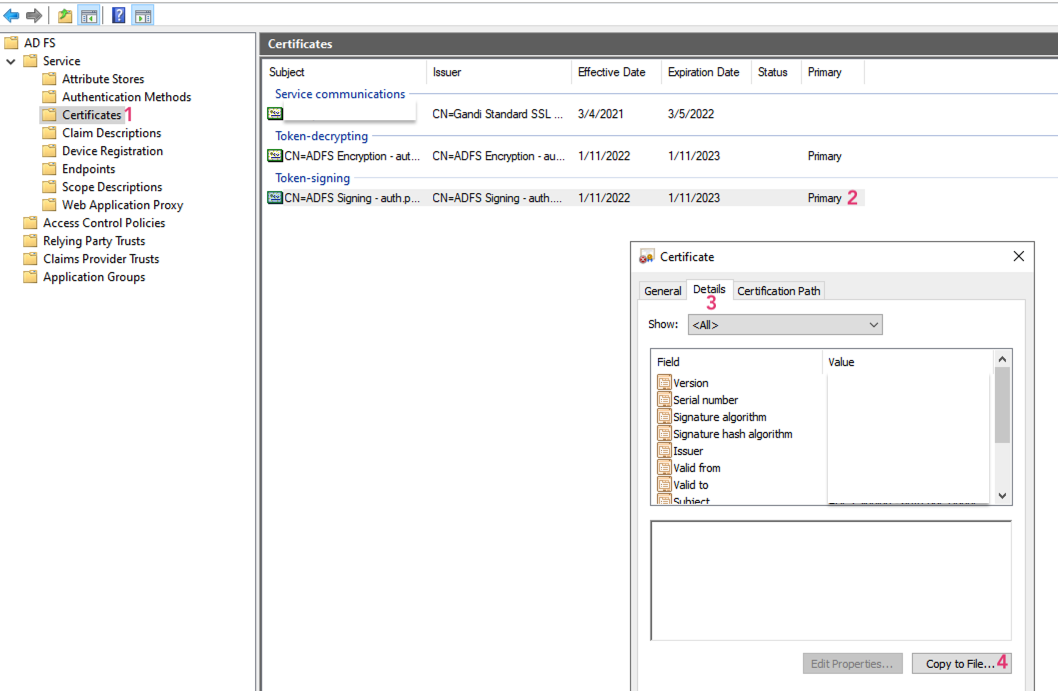Switch to the General tab
Image resolution: width=1058 pixels, height=691 pixels.
coord(662,290)
